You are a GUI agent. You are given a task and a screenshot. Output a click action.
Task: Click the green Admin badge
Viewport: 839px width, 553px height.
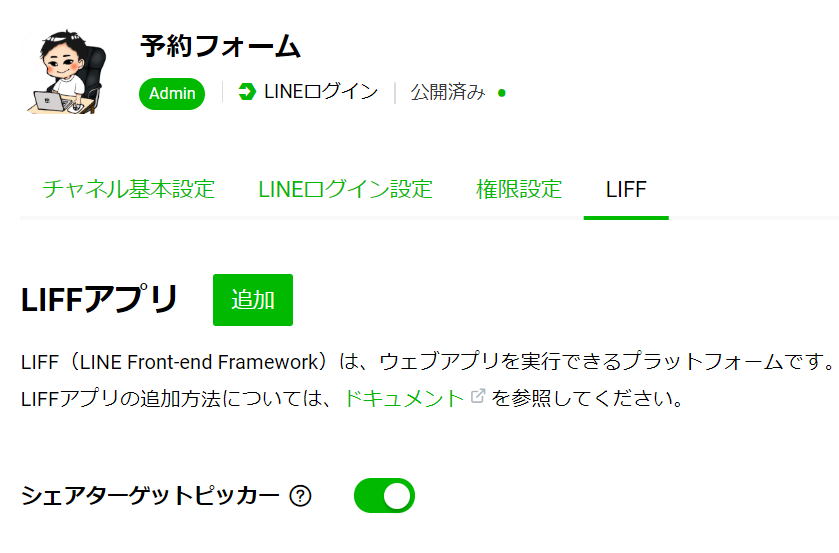[x=172, y=94]
